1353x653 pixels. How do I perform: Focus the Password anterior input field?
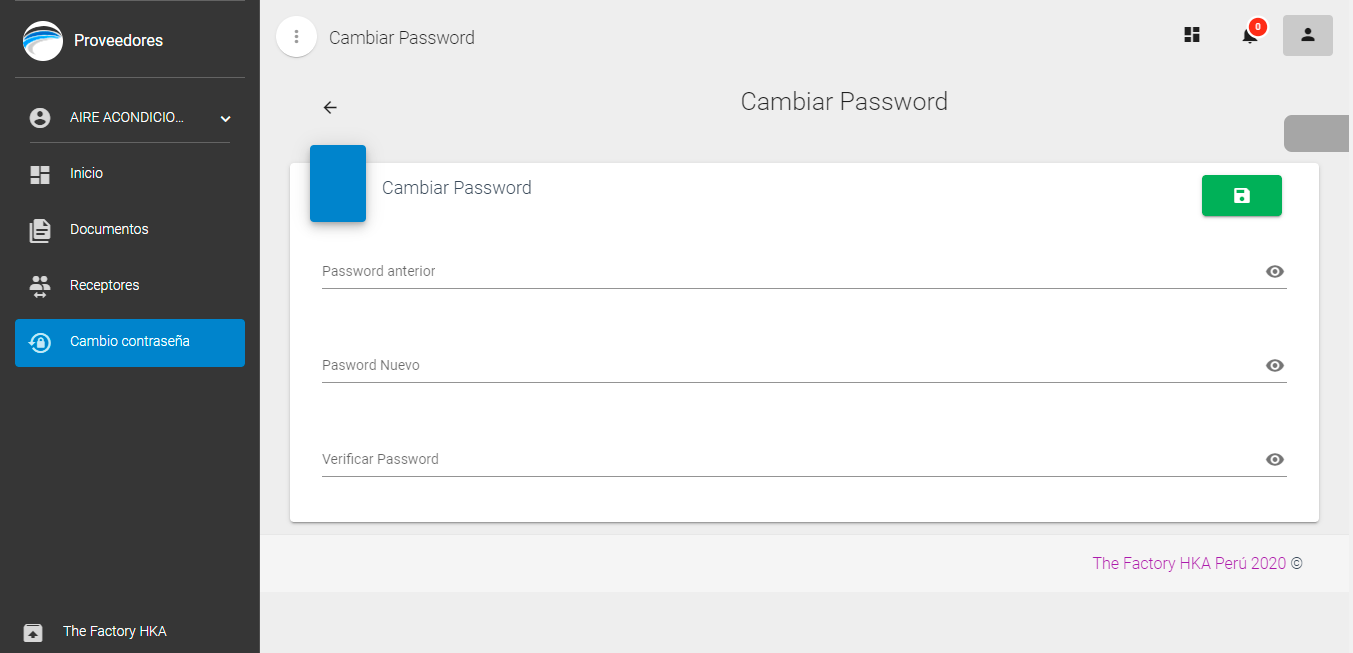[790, 272]
